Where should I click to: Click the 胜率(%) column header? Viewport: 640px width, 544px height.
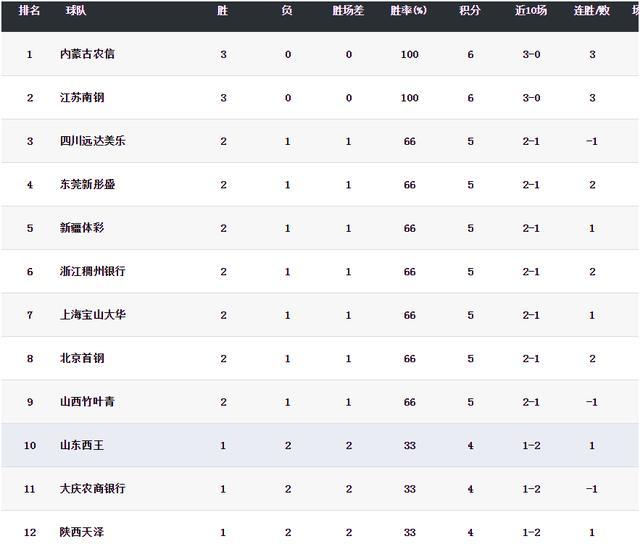[x=409, y=11]
